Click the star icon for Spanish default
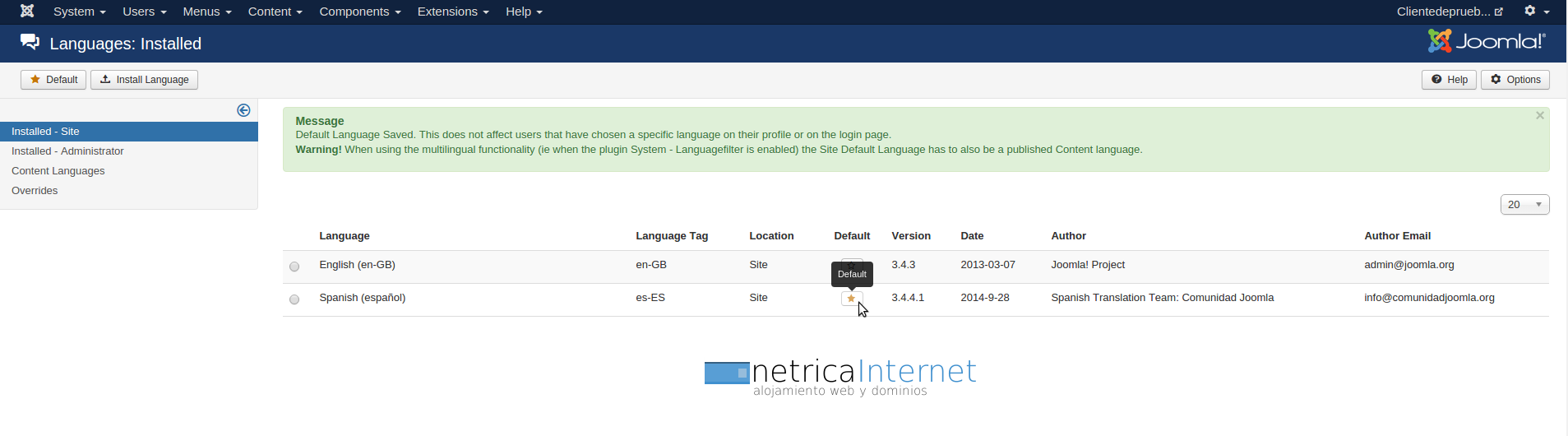 (851, 299)
